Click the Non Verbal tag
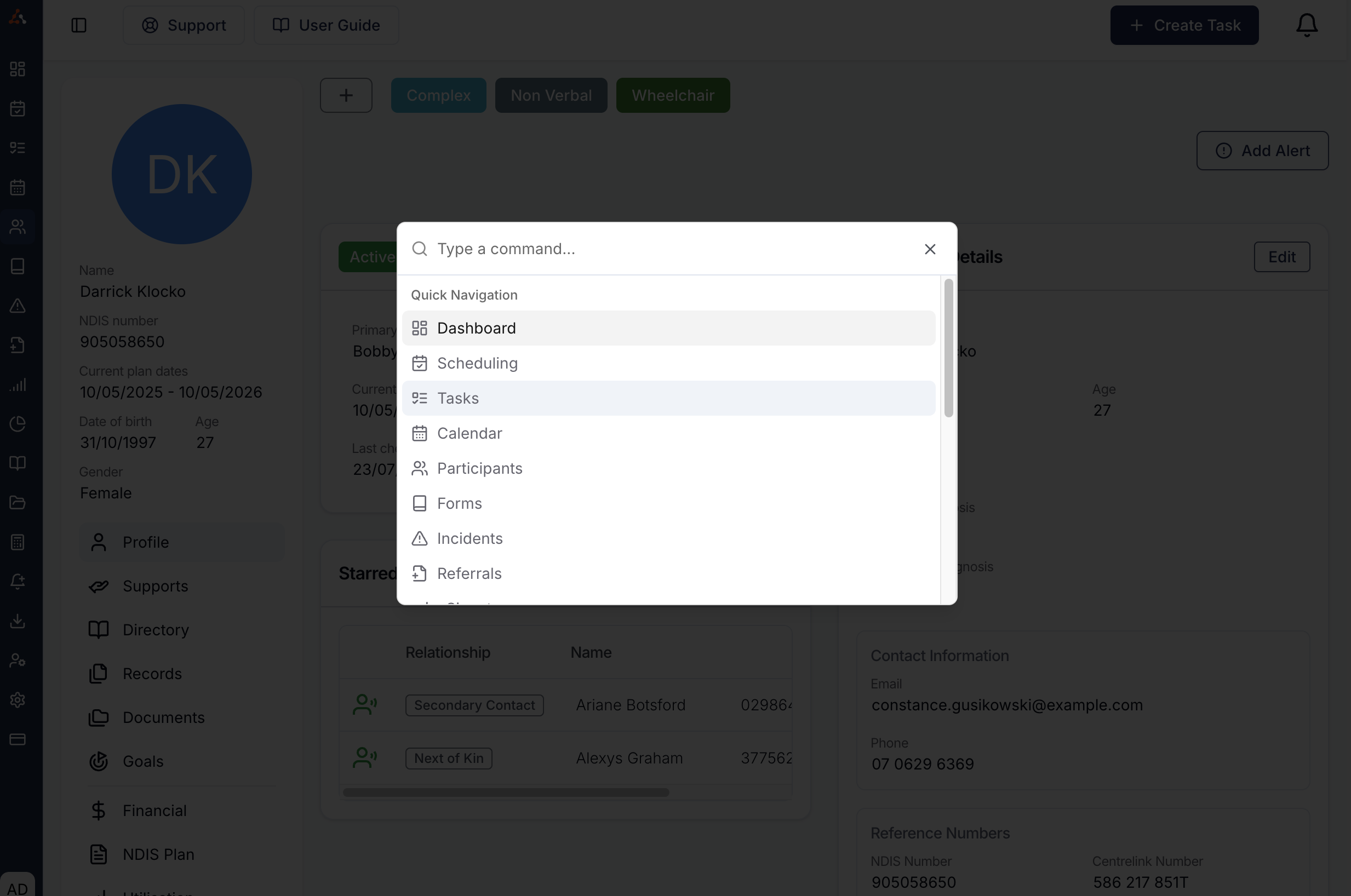This screenshot has width=1351, height=896. tap(551, 95)
